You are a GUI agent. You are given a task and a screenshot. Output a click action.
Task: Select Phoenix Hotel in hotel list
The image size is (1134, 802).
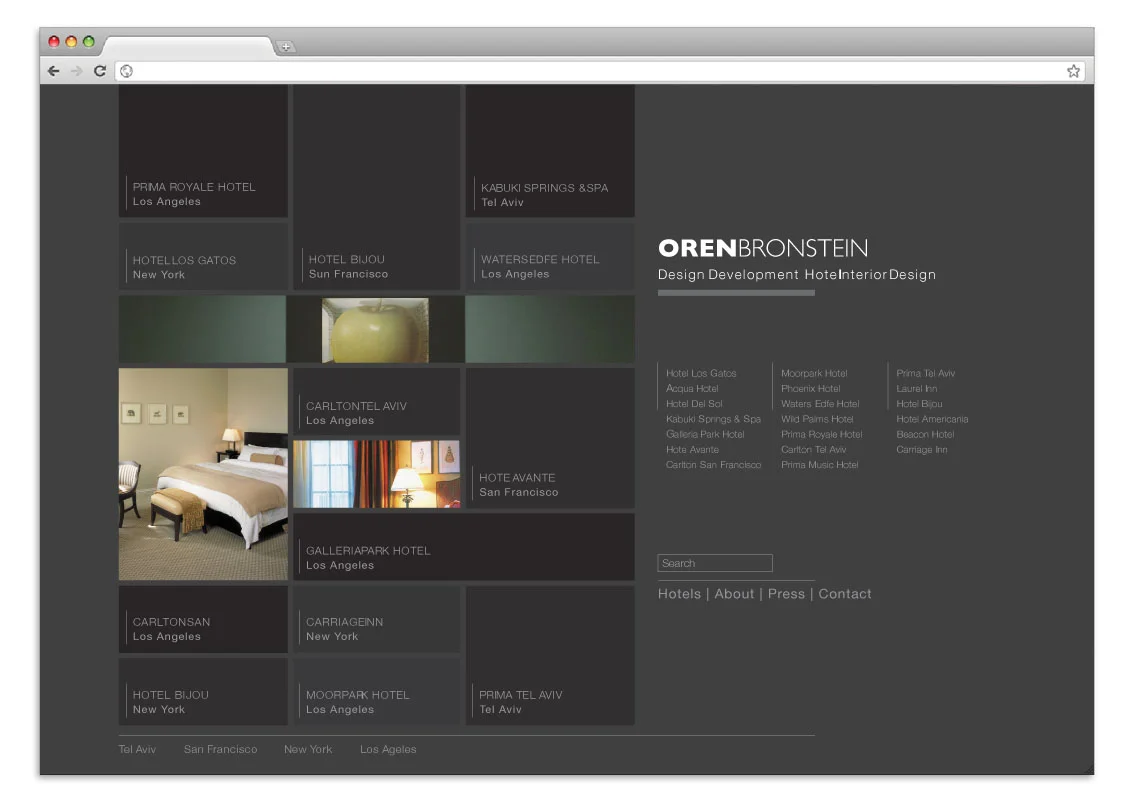[x=811, y=388]
